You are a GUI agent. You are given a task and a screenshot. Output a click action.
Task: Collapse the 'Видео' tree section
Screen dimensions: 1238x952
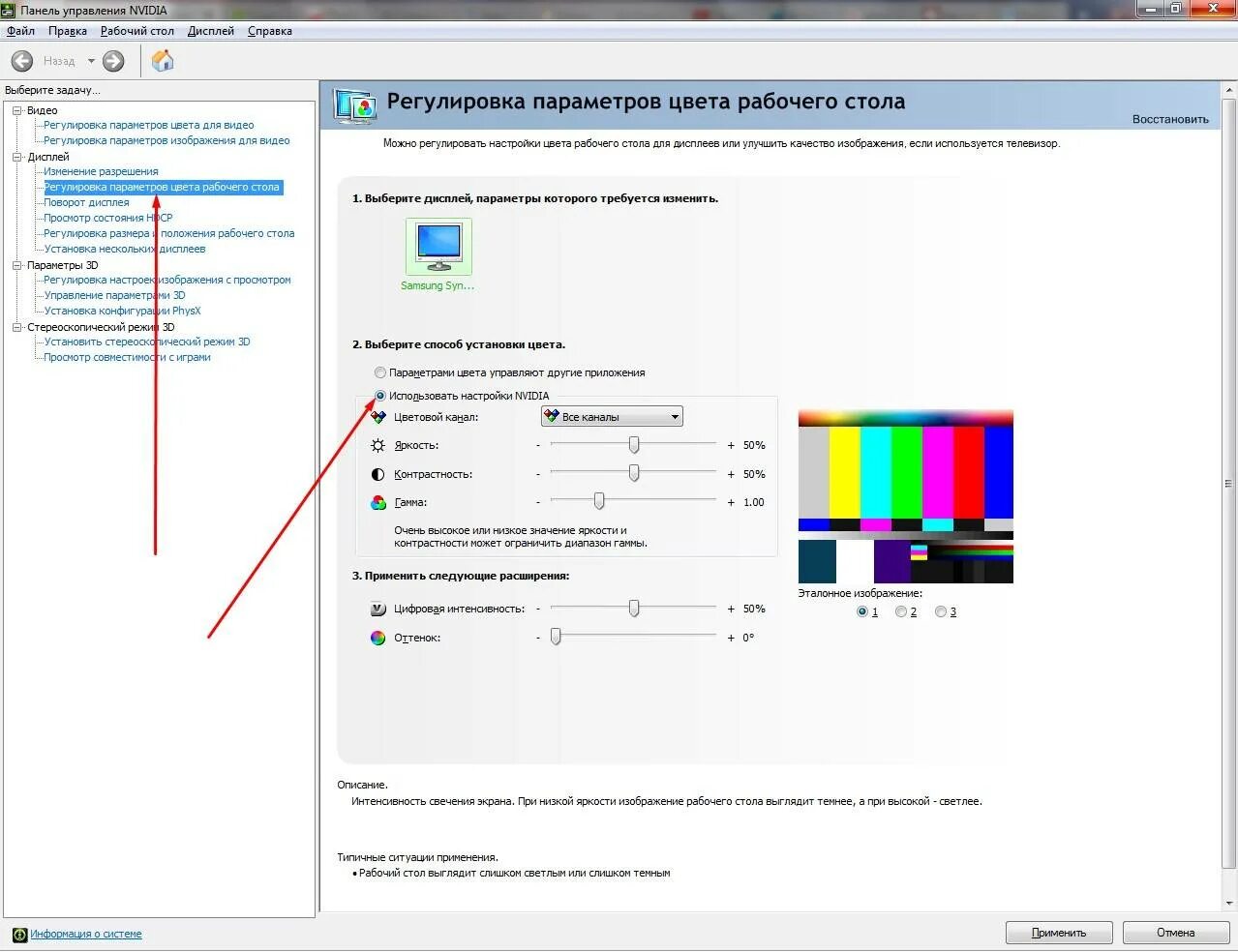pos(16,110)
